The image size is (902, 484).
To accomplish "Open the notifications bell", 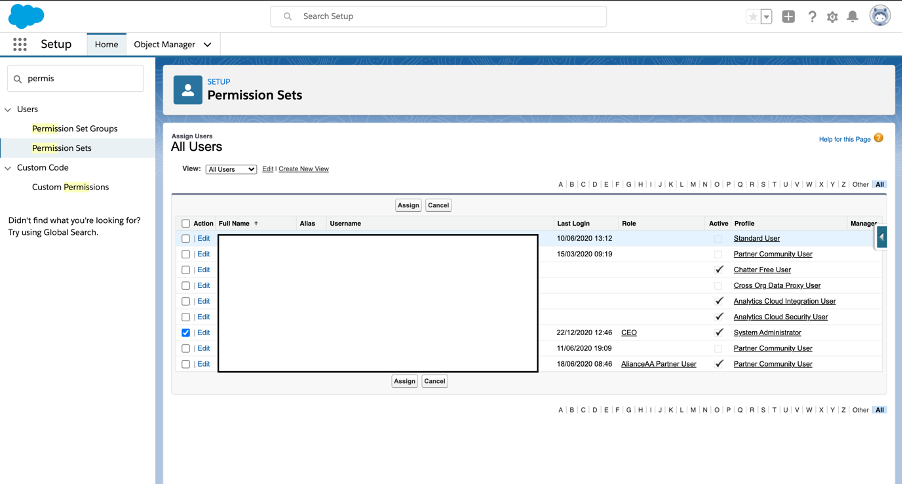I will 853,17.
